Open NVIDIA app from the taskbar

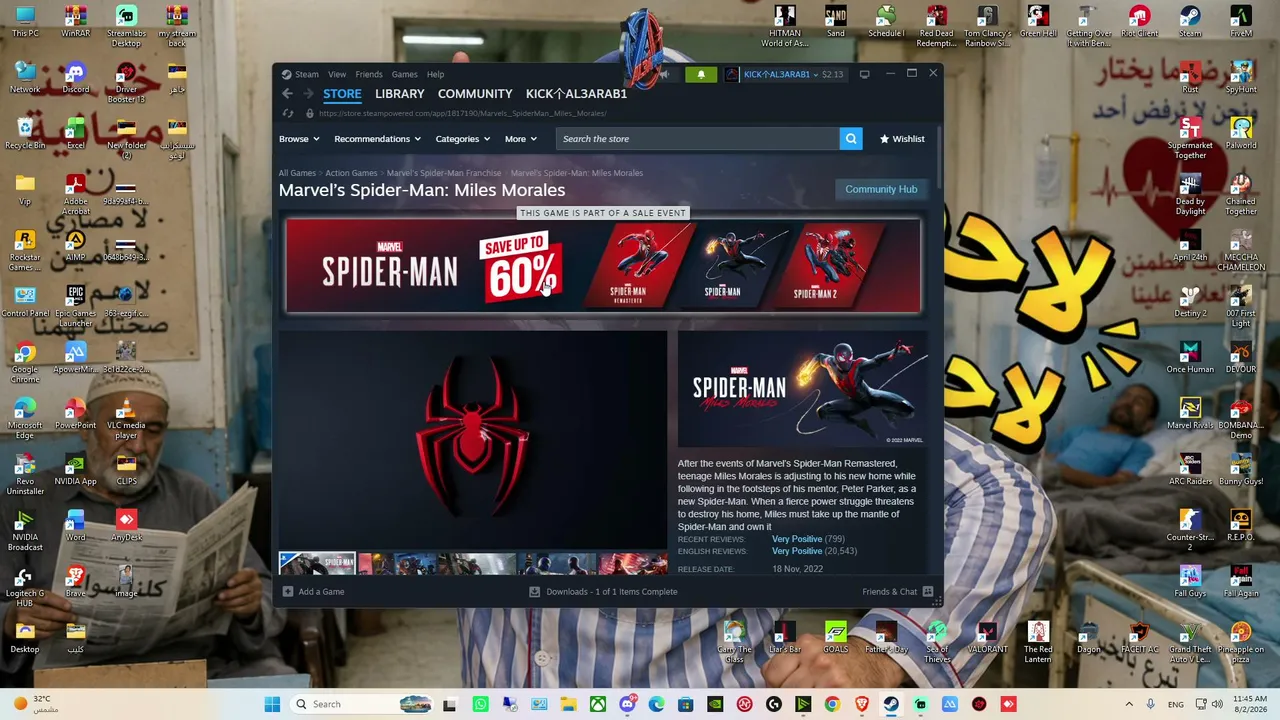click(715, 704)
